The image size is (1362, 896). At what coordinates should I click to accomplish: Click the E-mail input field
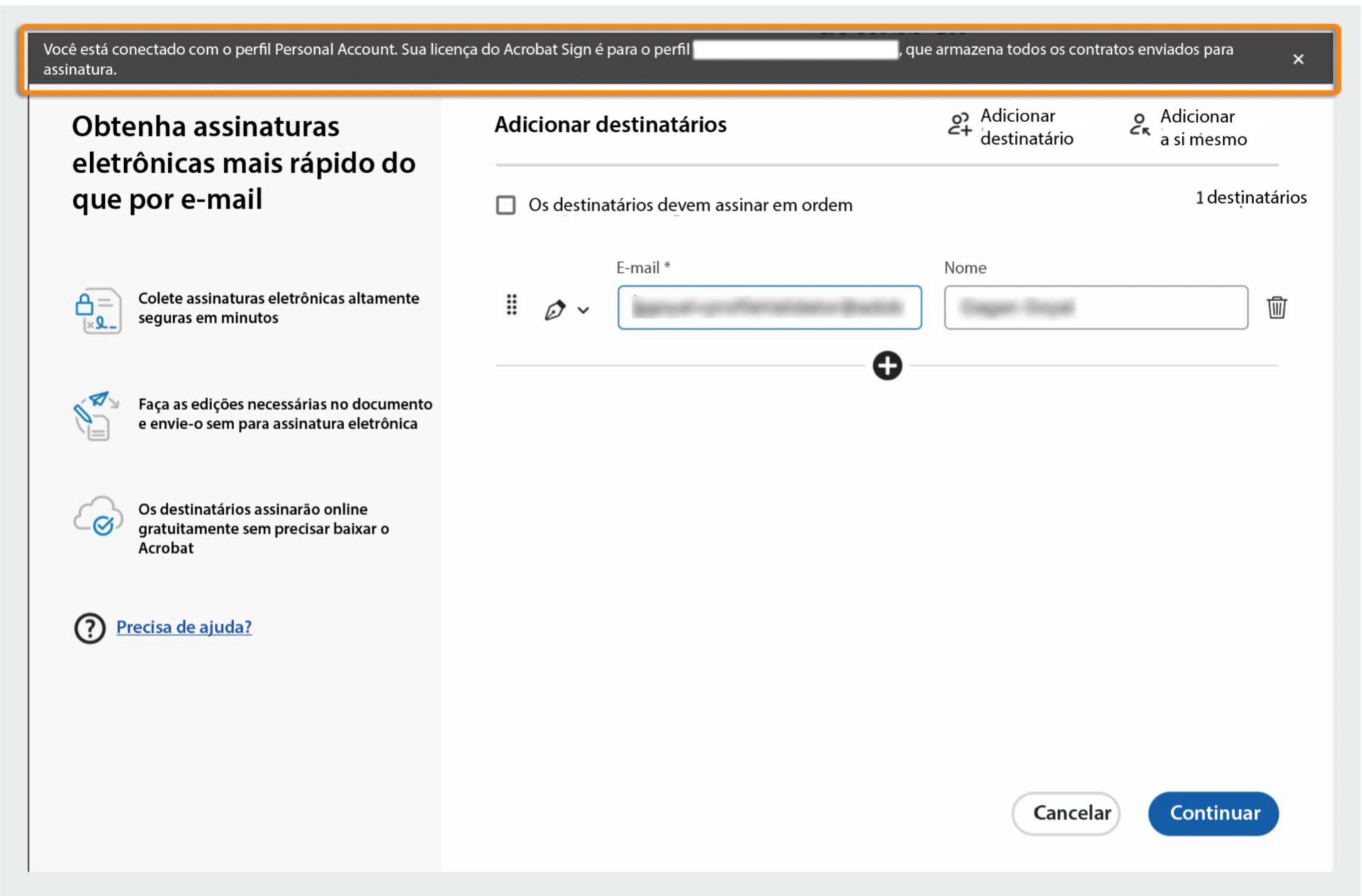[x=769, y=308]
